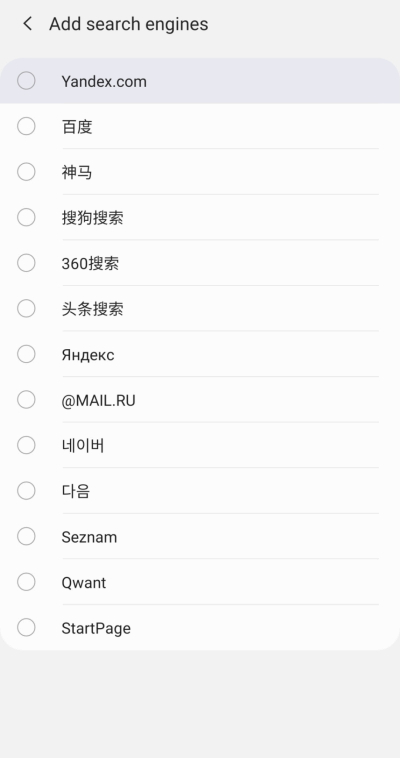Go back using the back arrow
The width and height of the screenshot is (400, 758).
click(x=28, y=24)
